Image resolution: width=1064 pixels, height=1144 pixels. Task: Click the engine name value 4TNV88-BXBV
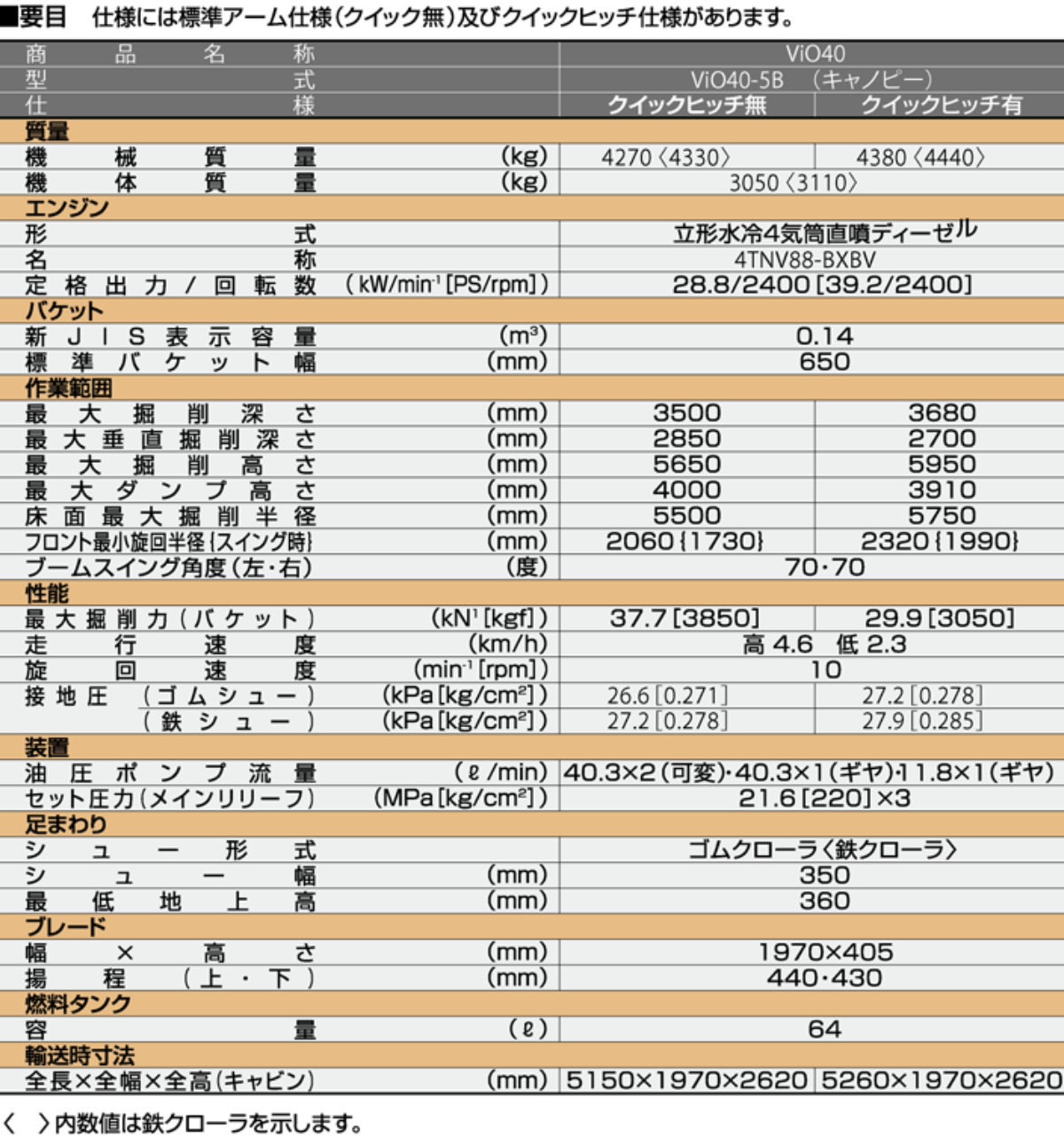[804, 260]
